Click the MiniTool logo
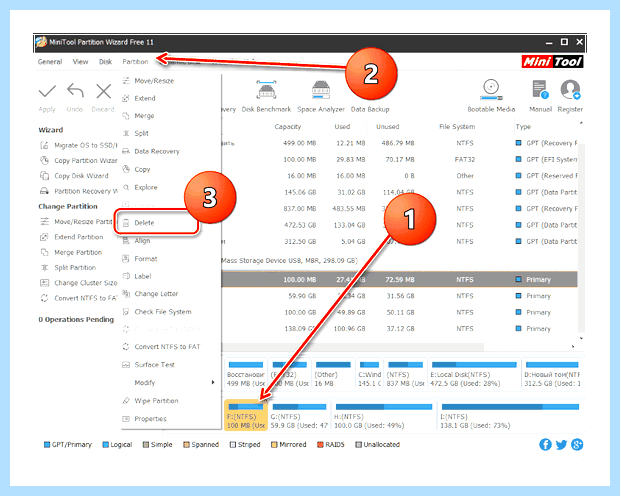620x496 pixels. point(552,62)
